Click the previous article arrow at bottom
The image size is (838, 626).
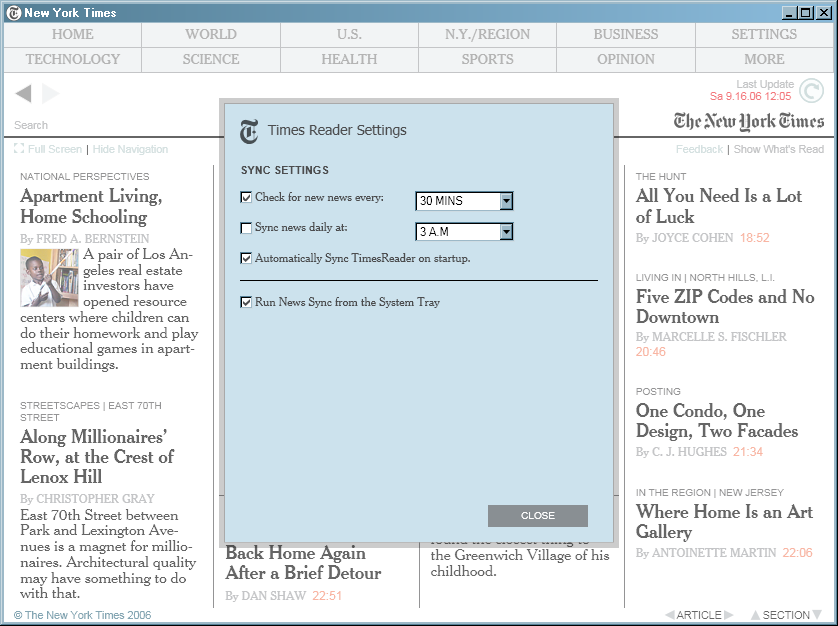(670, 615)
